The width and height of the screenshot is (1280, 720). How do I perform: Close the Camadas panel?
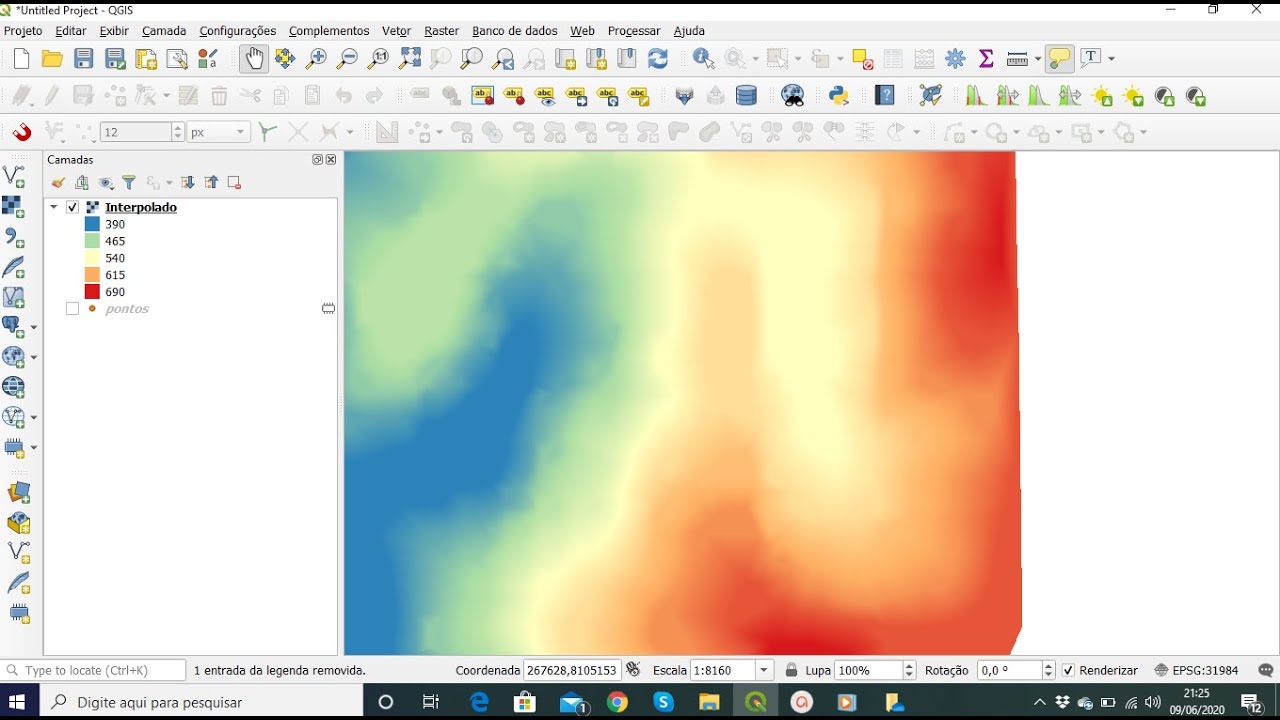point(331,159)
